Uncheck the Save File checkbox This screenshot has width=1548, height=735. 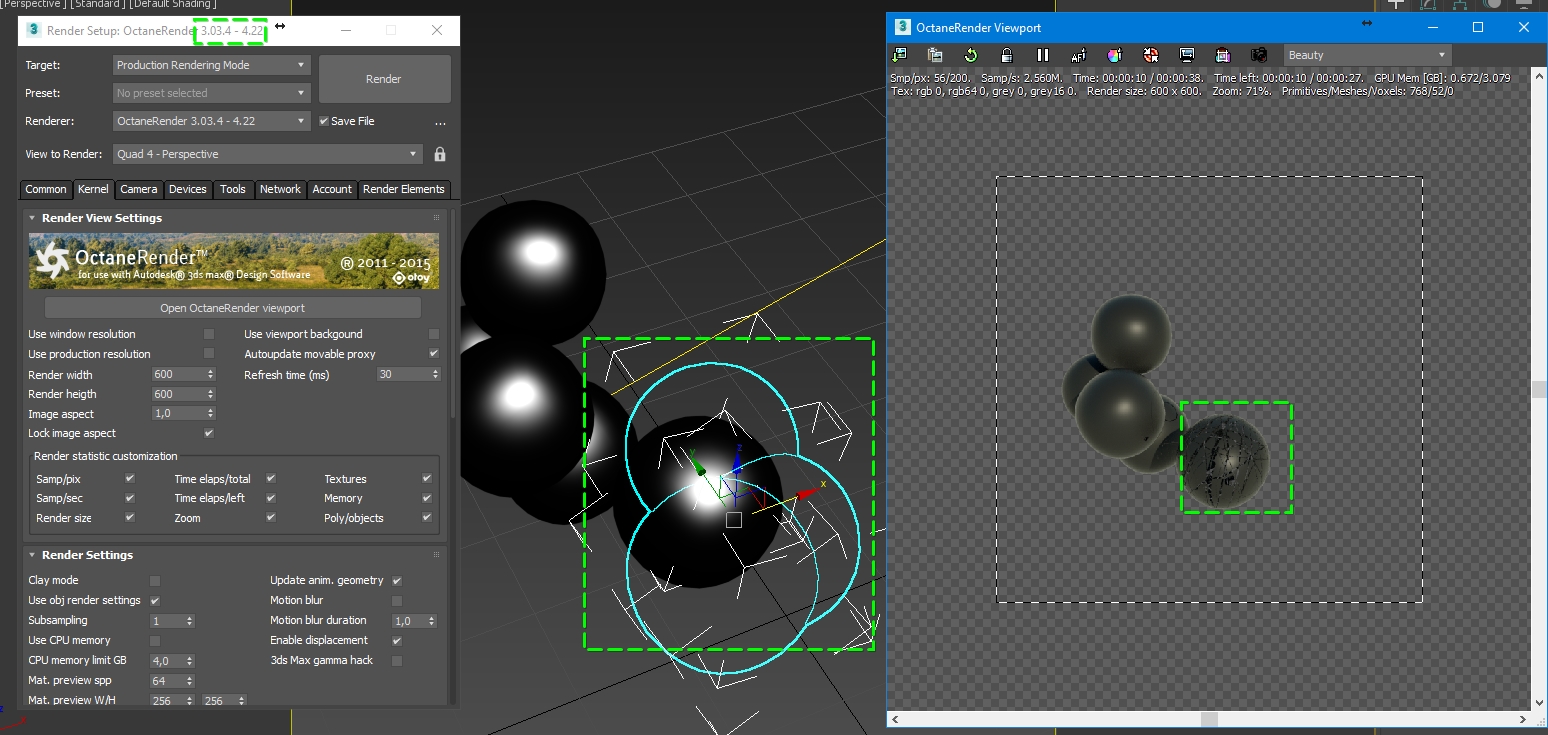(x=323, y=121)
